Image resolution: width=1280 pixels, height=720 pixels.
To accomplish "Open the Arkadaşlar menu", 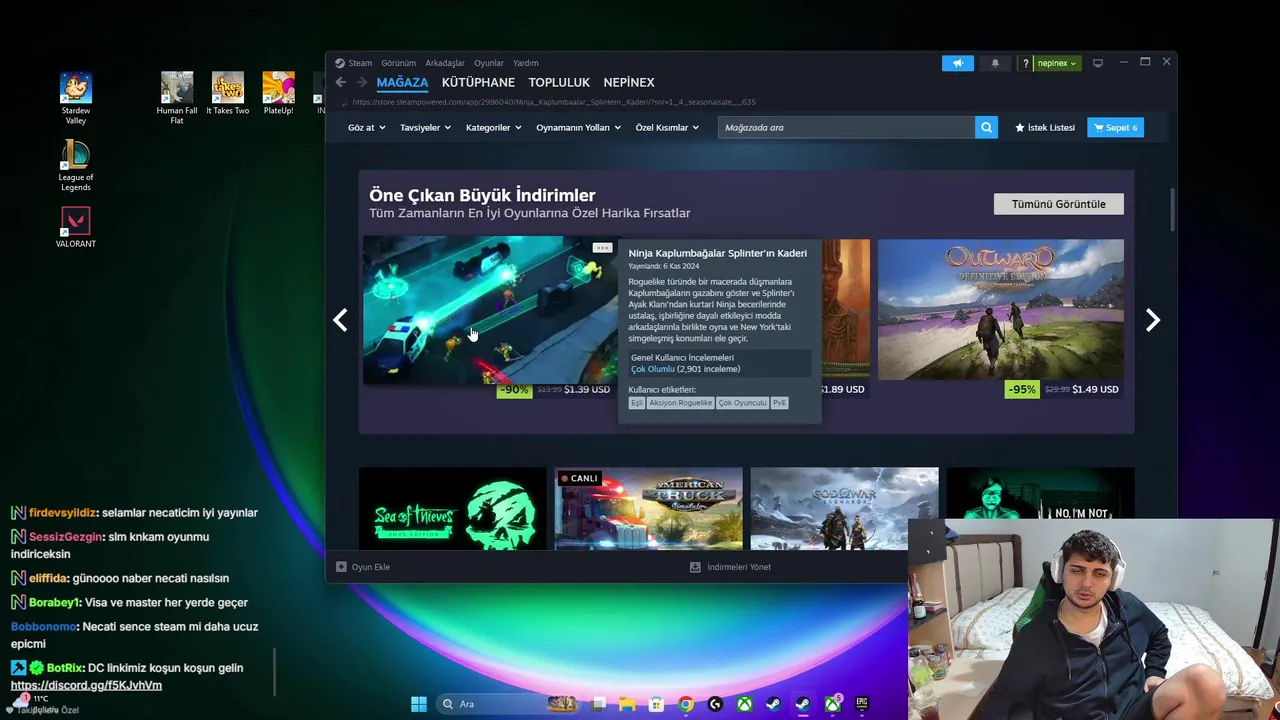I will [x=445, y=63].
